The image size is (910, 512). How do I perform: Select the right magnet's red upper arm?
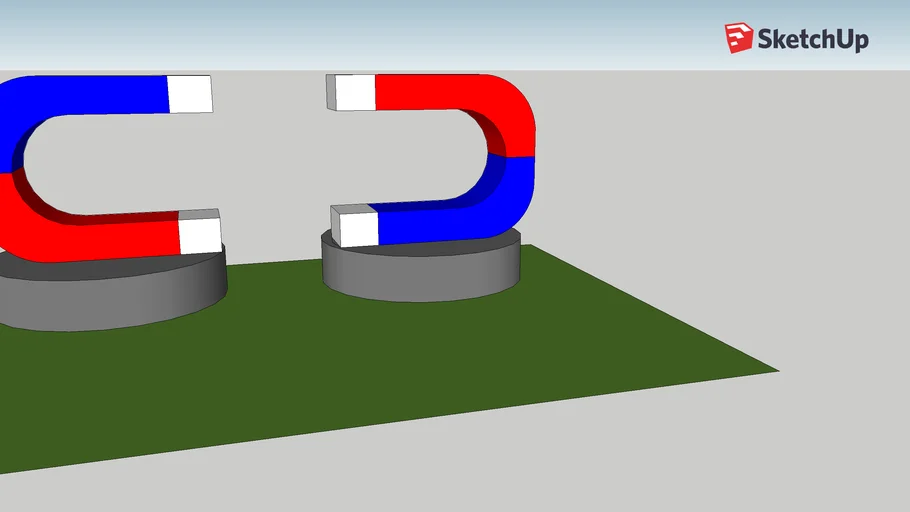point(440,92)
